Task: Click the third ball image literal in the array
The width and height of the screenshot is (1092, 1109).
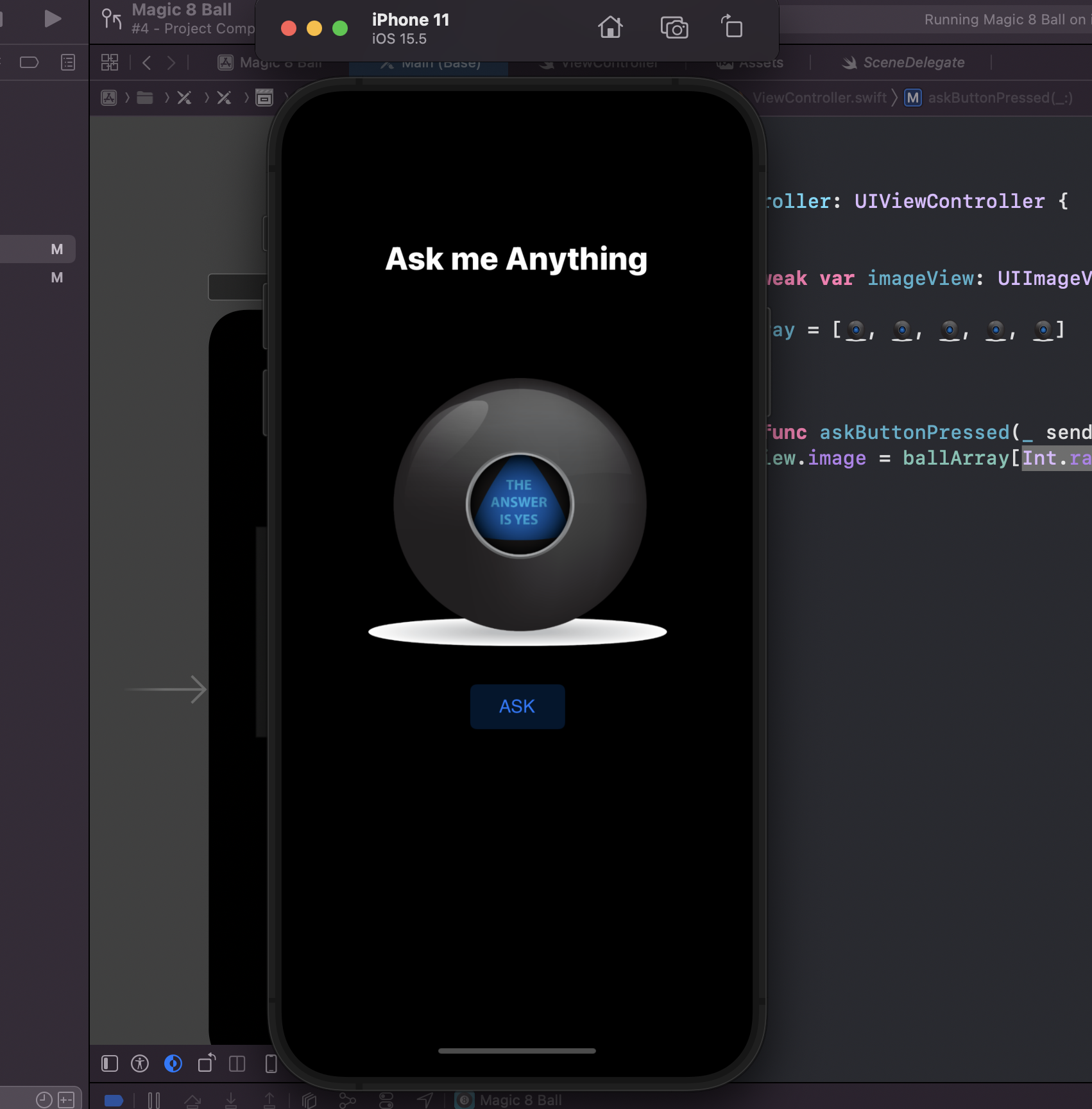Action: click(x=950, y=331)
